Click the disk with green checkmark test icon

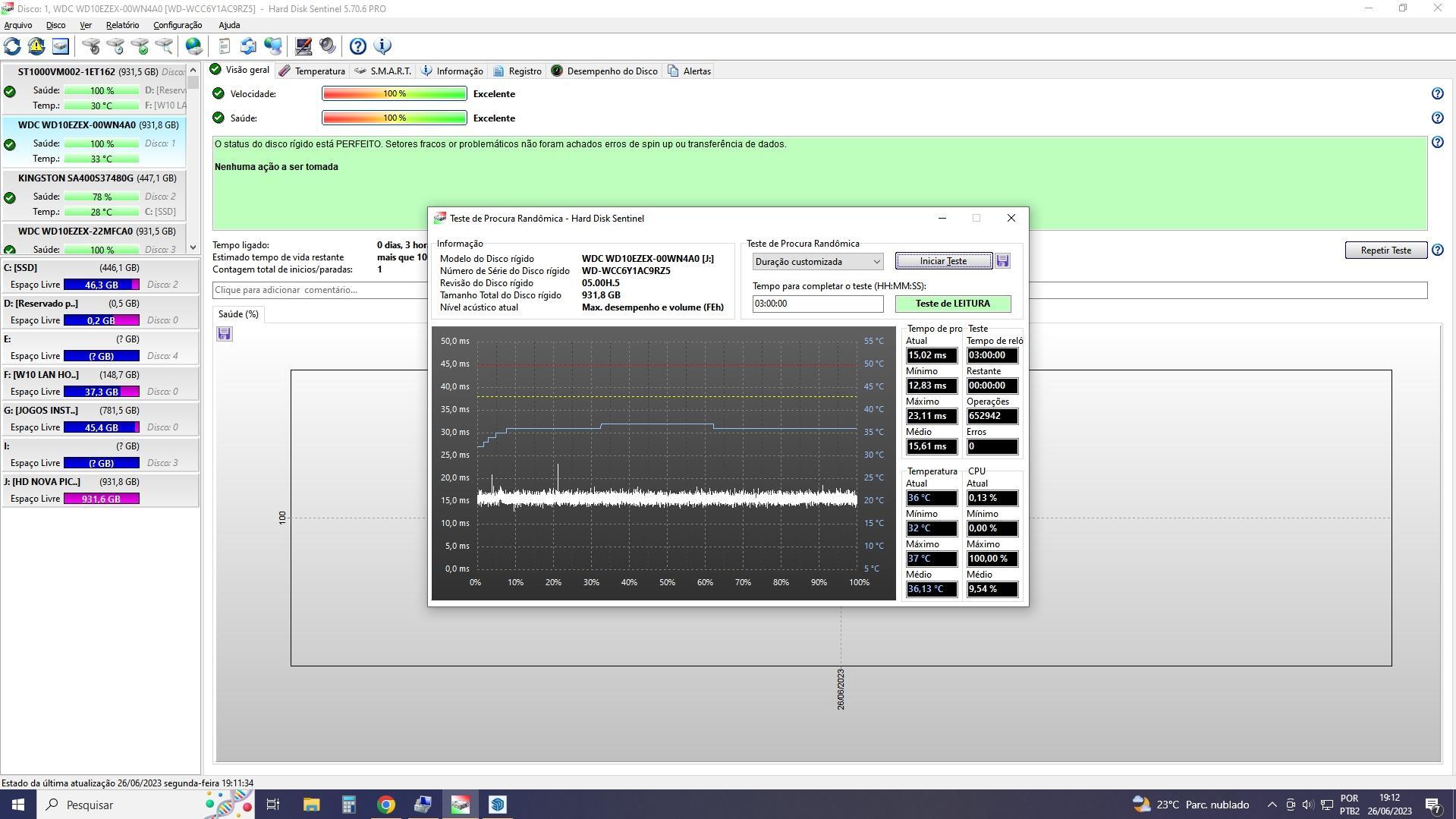140,46
